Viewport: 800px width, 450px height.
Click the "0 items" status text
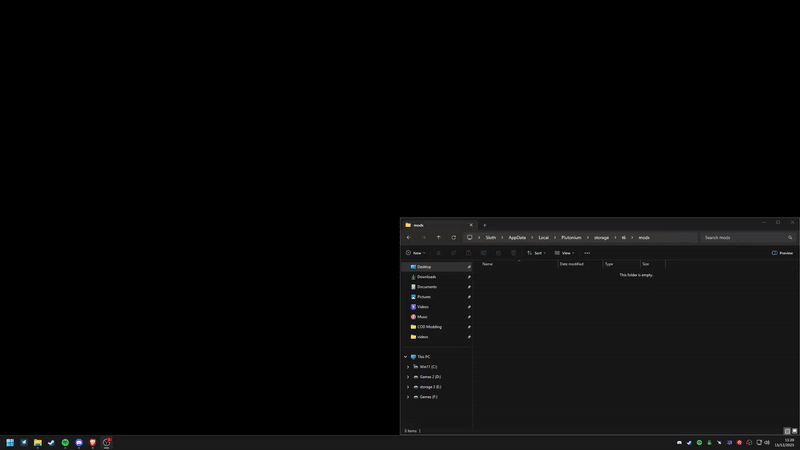[x=411, y=431]
